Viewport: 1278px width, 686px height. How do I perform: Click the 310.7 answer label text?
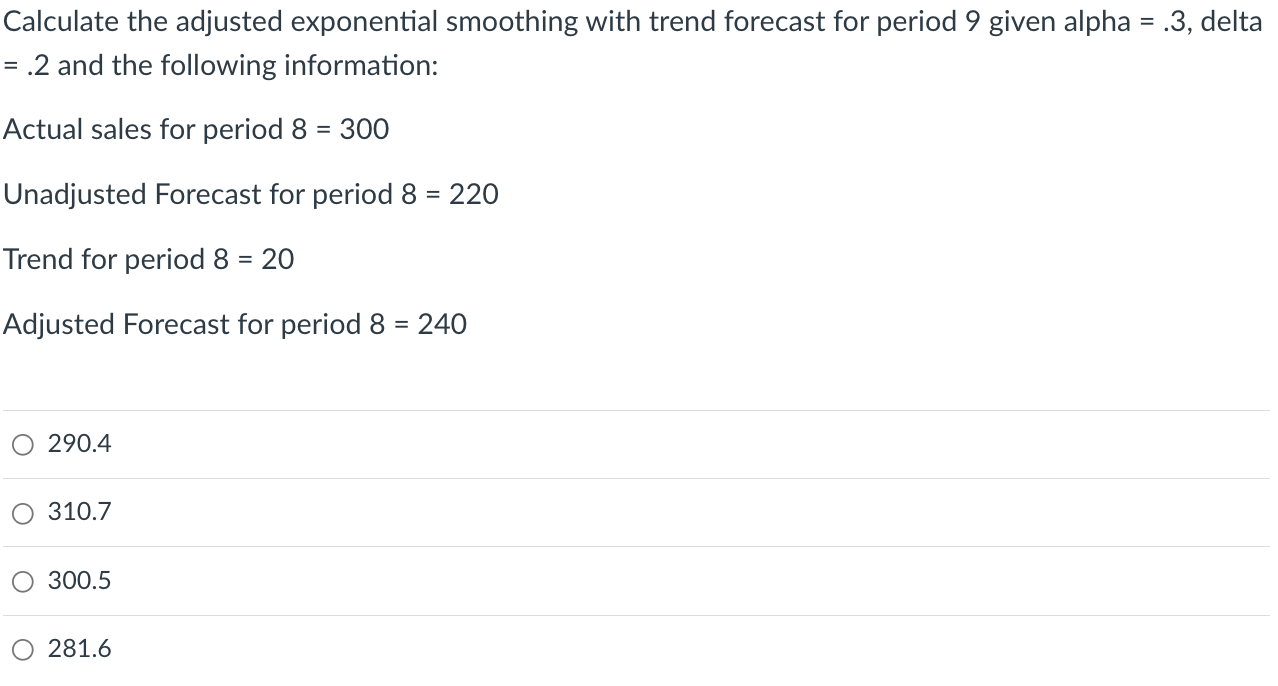coord(79,512)
